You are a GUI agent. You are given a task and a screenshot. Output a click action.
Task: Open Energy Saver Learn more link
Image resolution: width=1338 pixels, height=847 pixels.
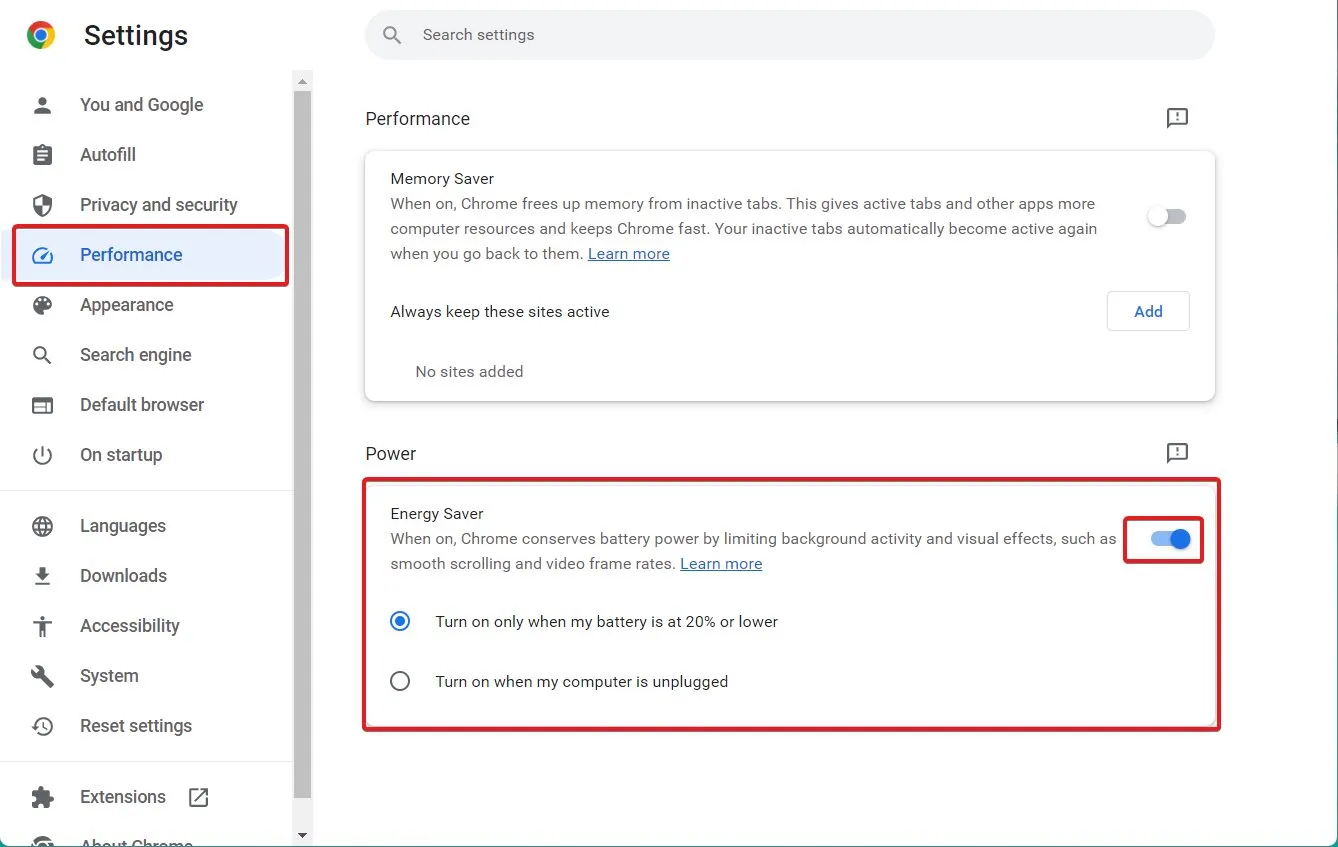click(x=721, y=564)
